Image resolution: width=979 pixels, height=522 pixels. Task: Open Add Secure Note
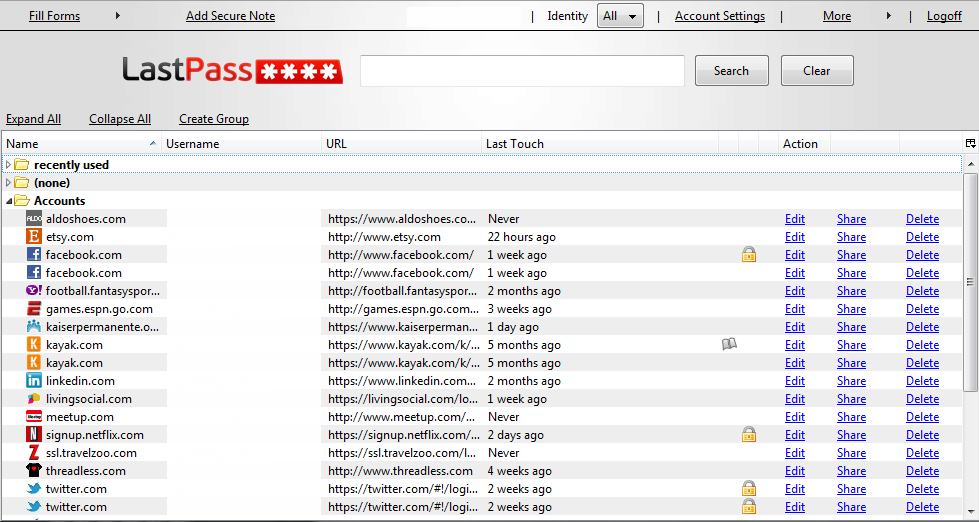tap(230, 16)
